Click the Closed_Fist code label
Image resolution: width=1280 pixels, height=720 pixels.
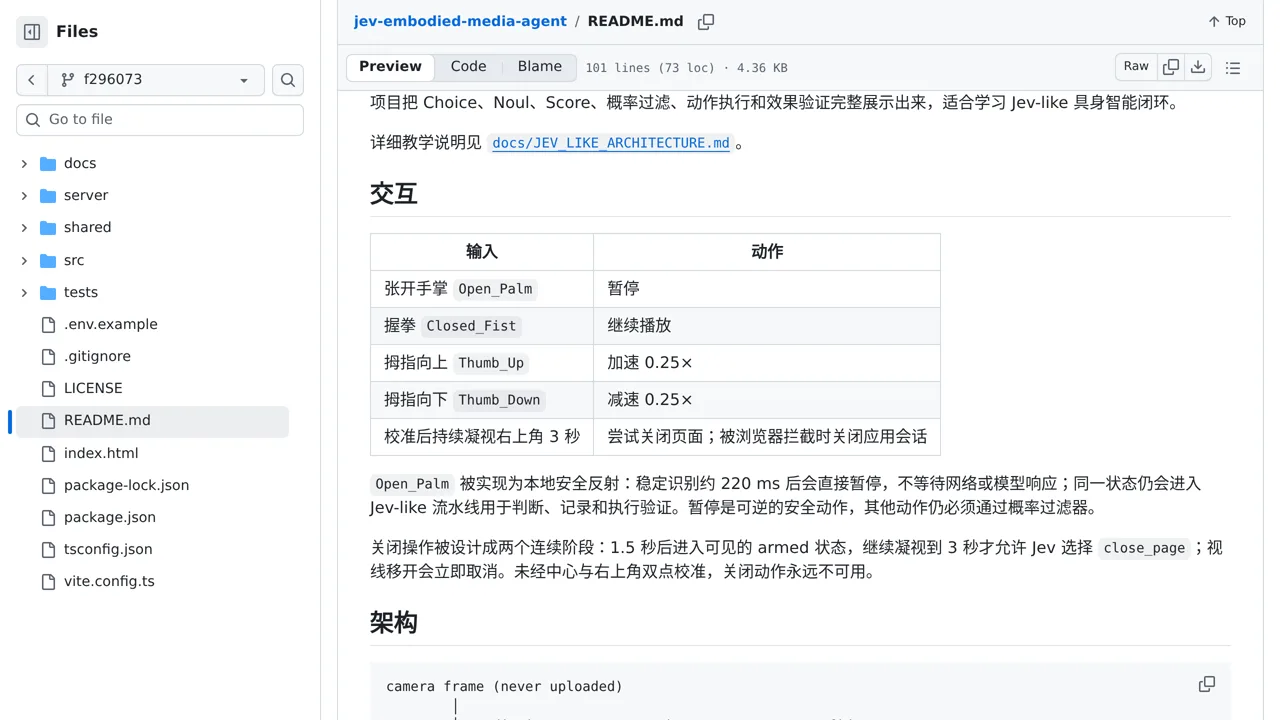click(471, 326)
